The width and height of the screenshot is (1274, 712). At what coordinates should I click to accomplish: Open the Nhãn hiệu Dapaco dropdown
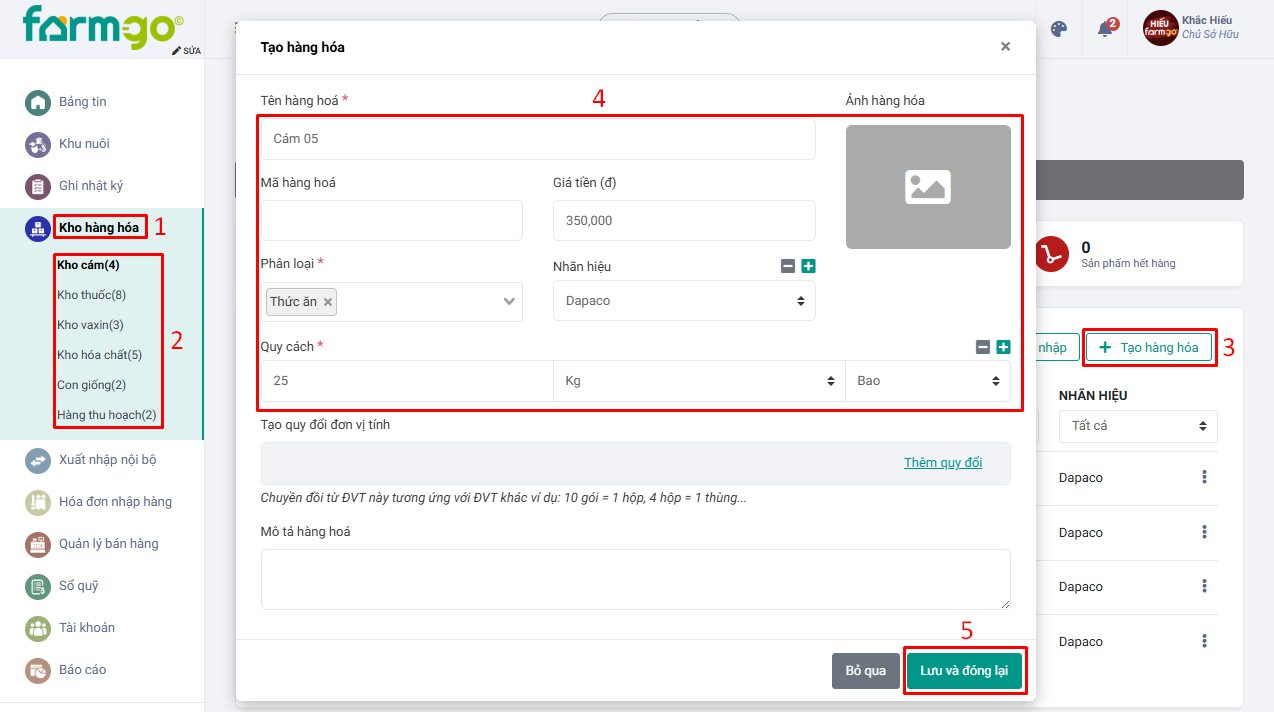coord(684,301)
